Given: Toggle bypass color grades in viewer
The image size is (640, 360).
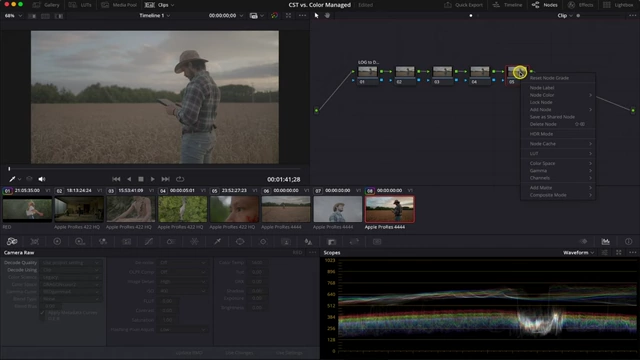Looking at the screenshot, I should (274, 16).
